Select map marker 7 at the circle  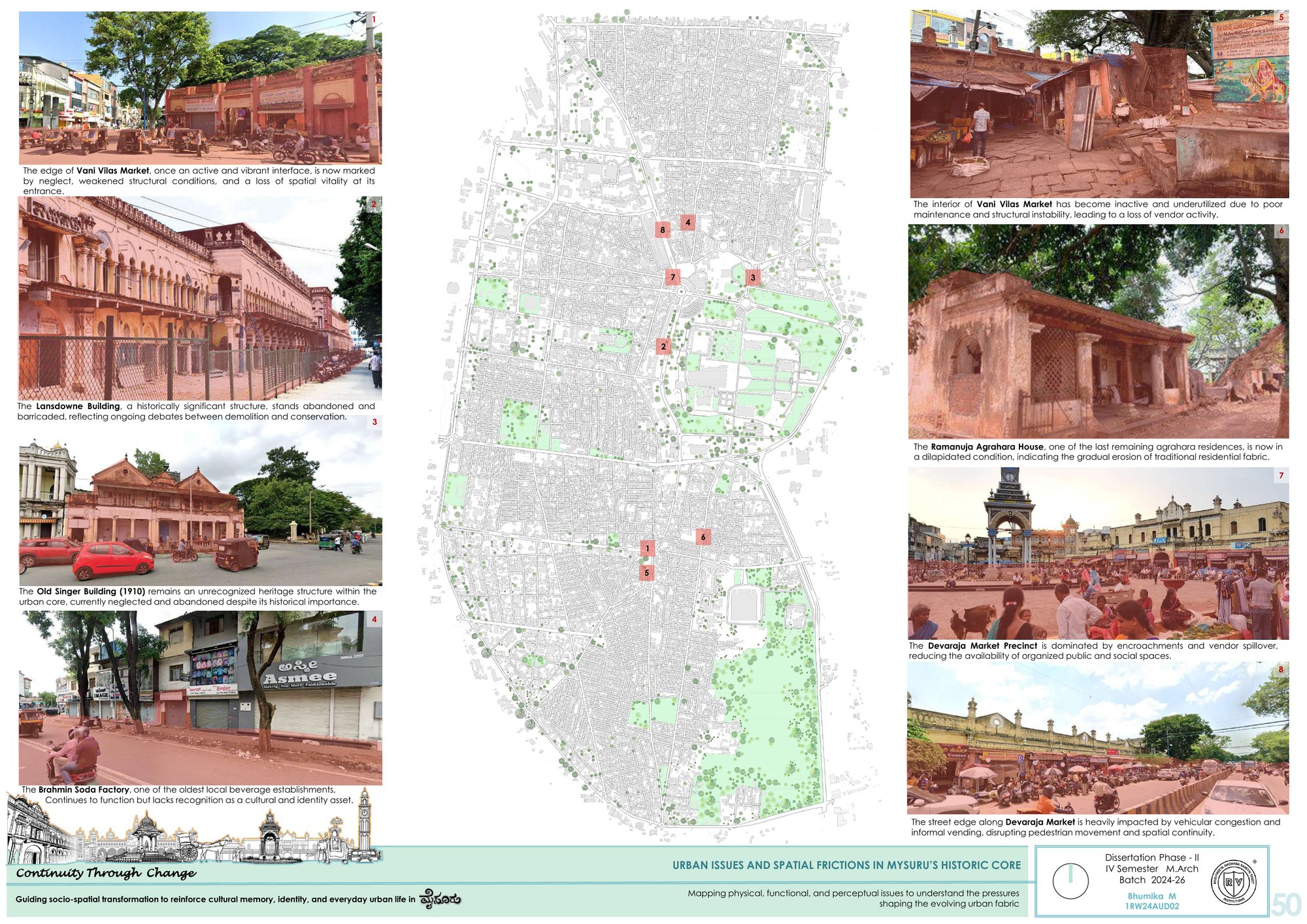point(673,277)
